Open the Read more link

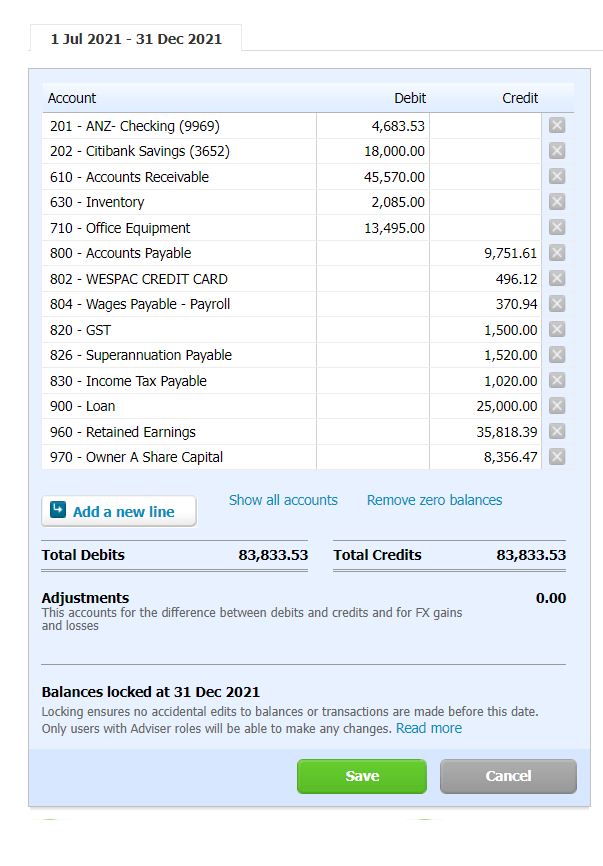click(x=429, y=728)
